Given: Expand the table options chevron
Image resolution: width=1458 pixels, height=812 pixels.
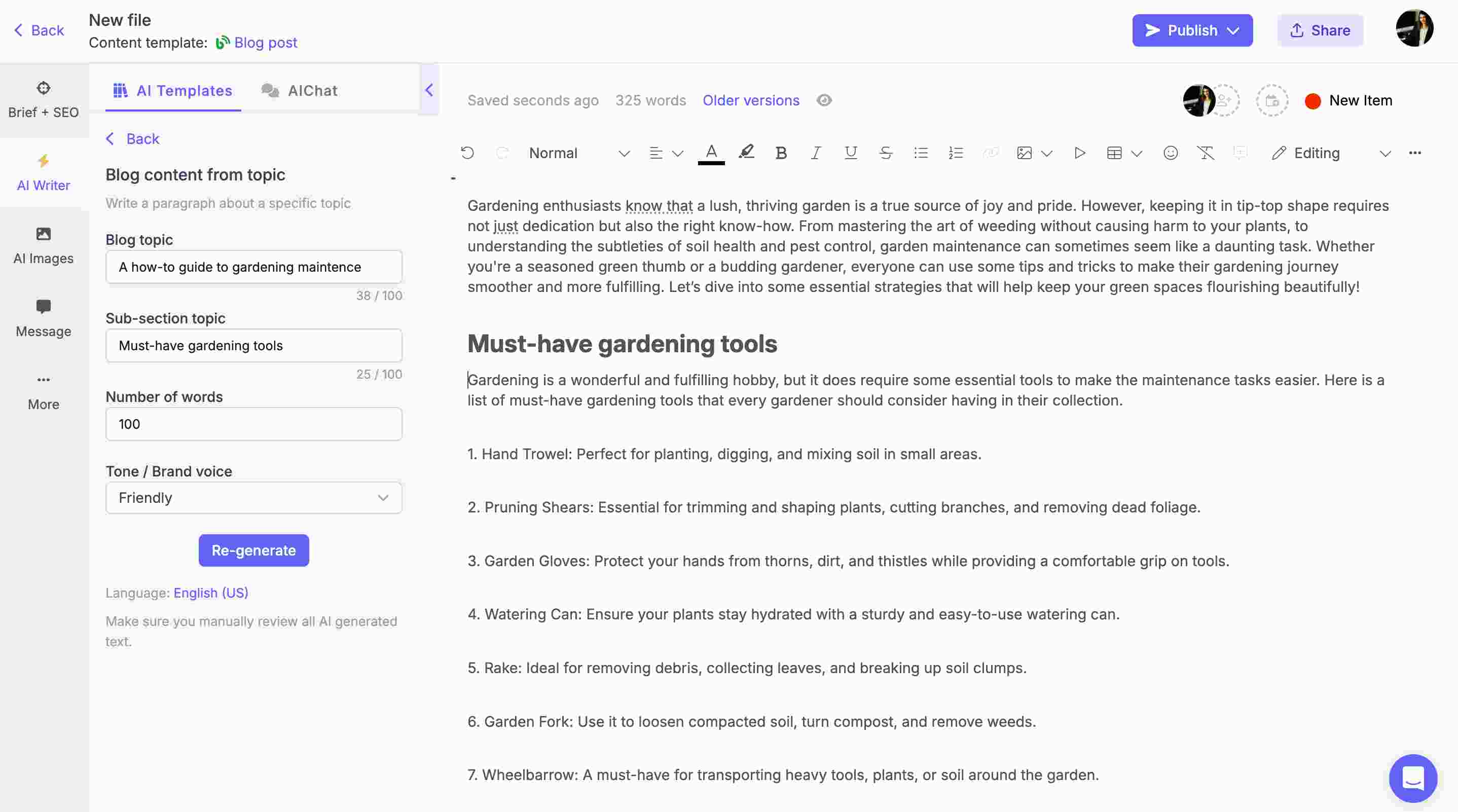Looking at the screenshot, I should (1137, 154).
